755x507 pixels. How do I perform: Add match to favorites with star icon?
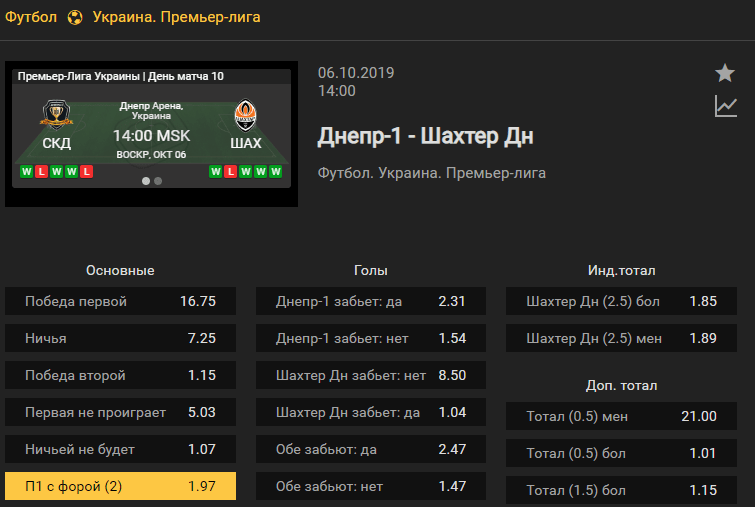tap(725, 73)
